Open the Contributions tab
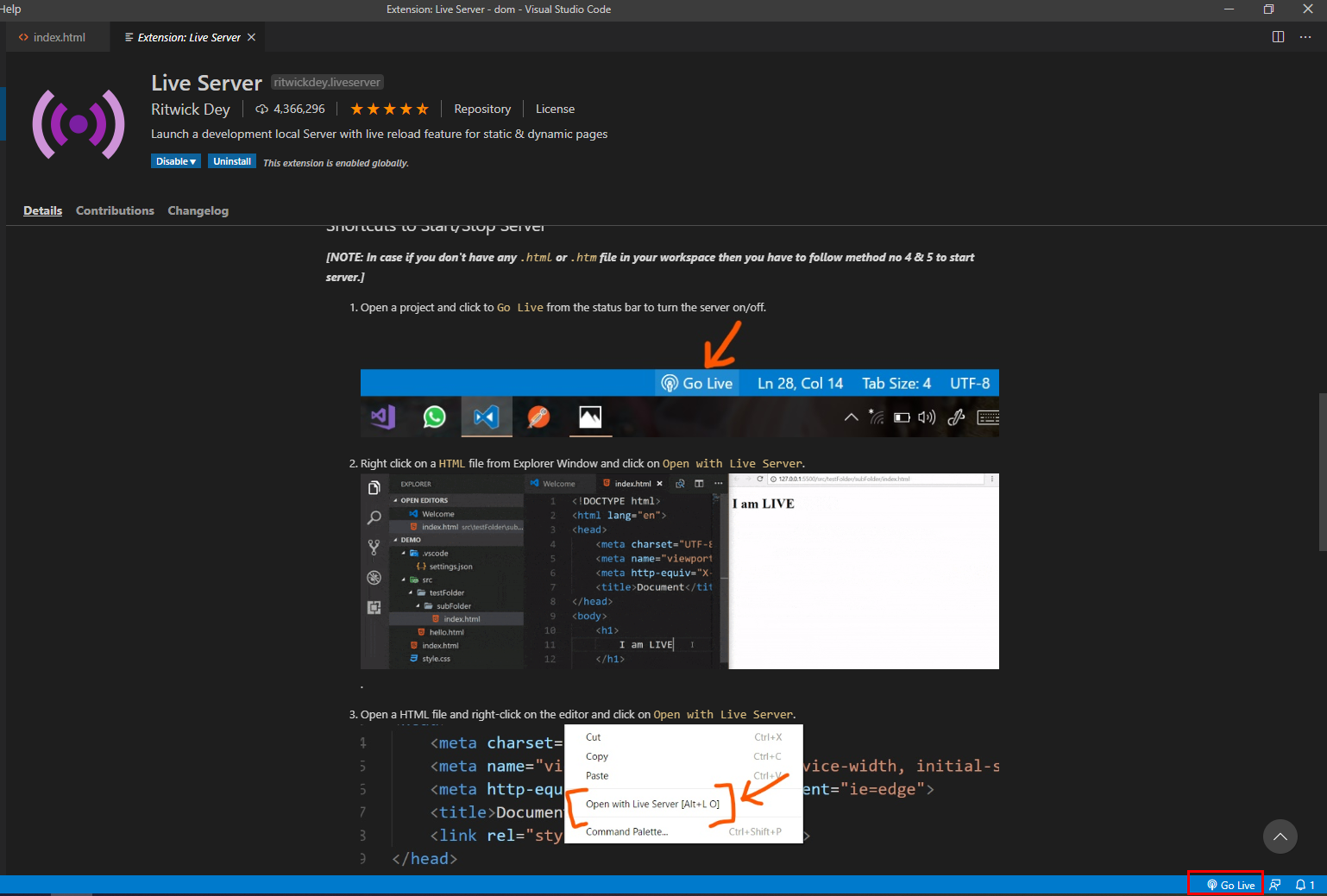Viewport: 1327px width, 896px height. [x=115, y=210]
